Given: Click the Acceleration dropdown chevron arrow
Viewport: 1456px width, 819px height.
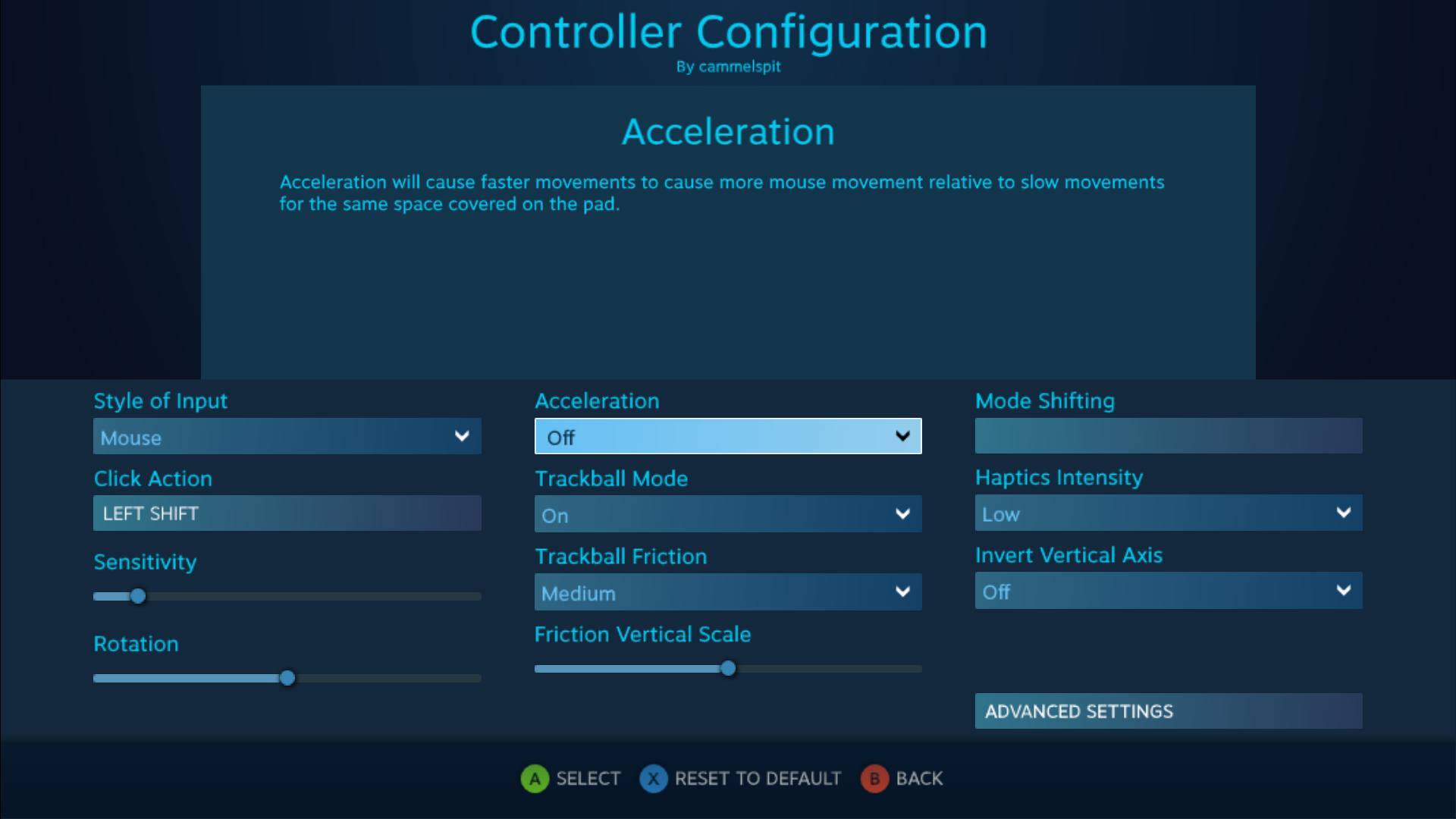Looking at the screenshot, I should 902,436.
